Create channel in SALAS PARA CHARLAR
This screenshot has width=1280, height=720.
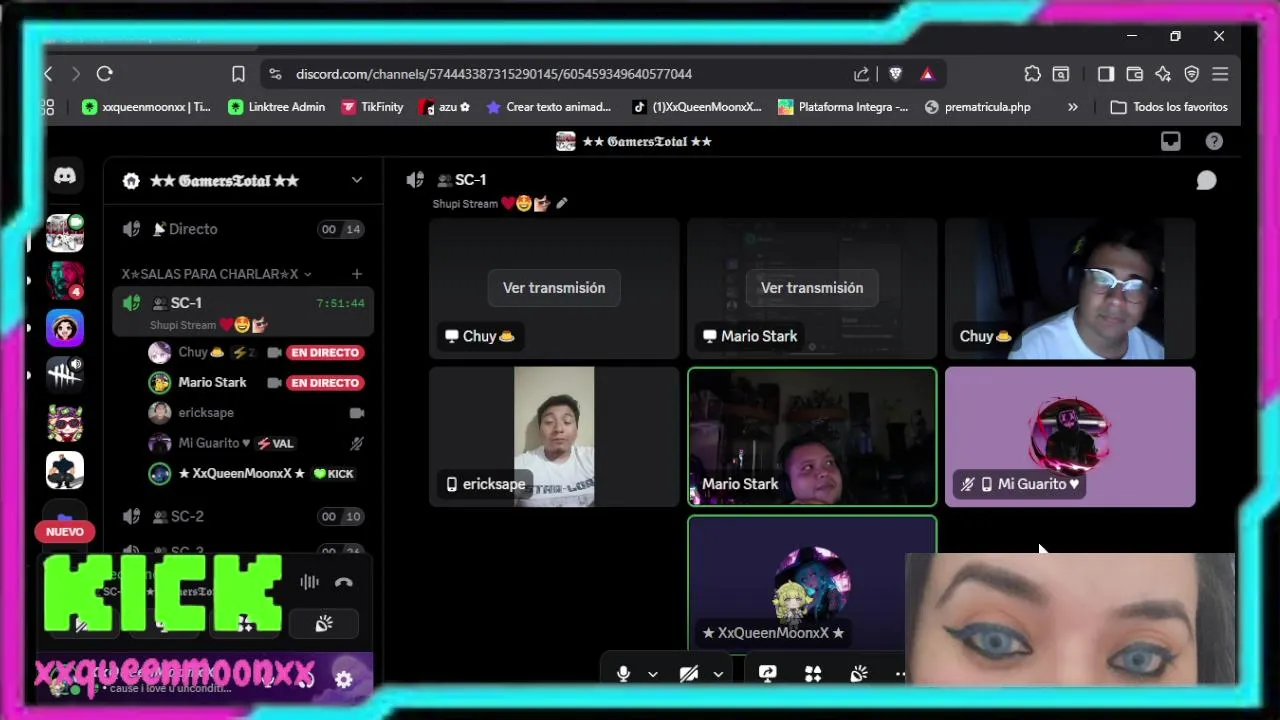coord(357,274)
